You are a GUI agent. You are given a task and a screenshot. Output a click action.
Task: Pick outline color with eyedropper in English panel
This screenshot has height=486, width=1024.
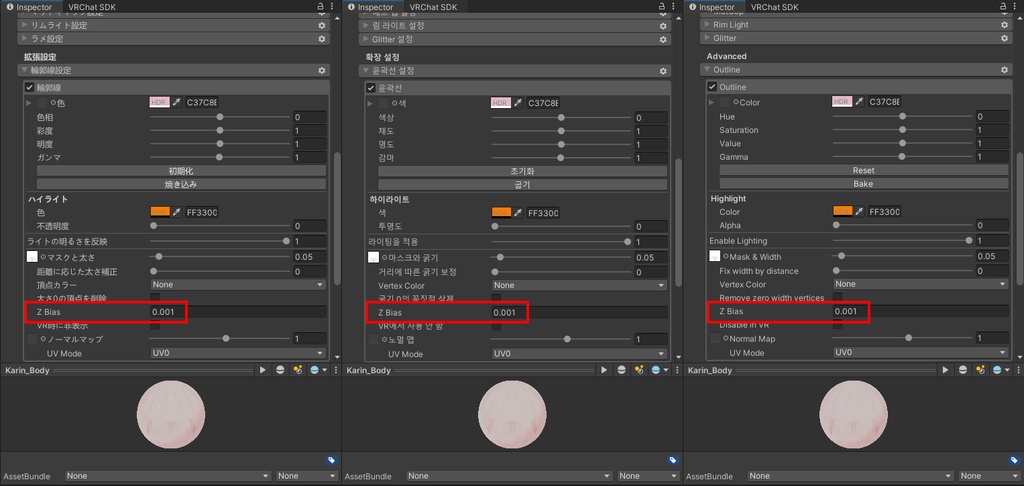[859, 102]
